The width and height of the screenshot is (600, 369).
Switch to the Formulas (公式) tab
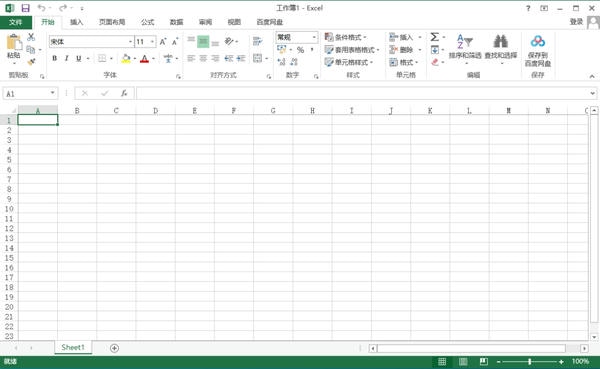(147, 22)
